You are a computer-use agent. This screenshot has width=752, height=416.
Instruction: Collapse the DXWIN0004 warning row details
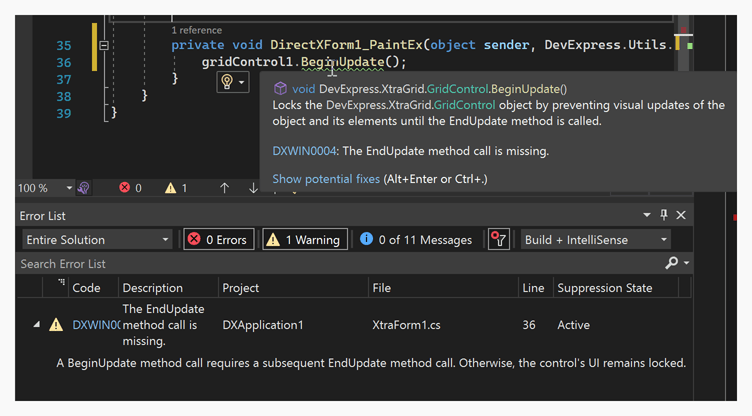37,325
